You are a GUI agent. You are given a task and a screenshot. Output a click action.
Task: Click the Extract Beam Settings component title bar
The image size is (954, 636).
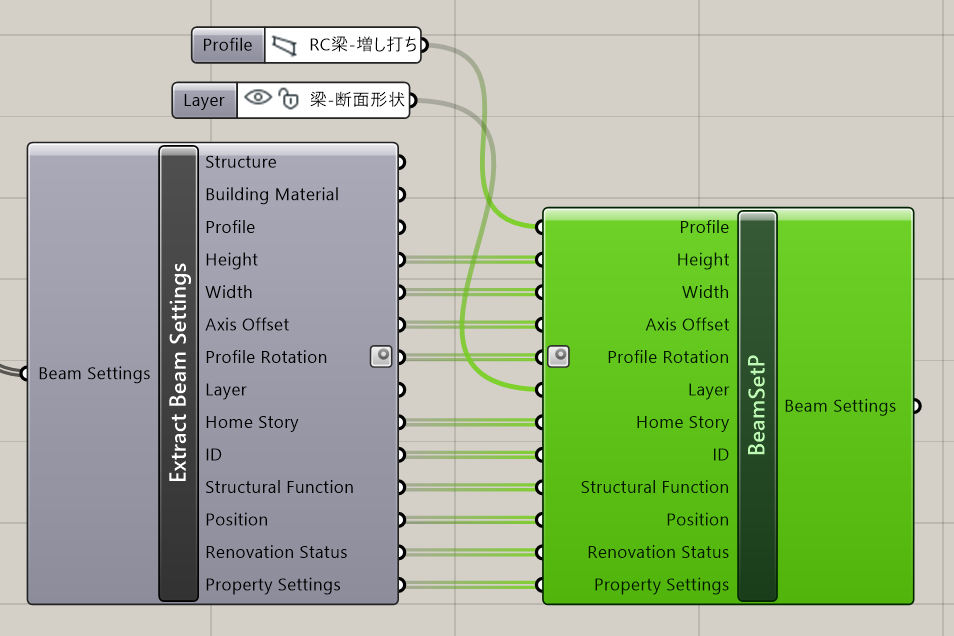(178, 373)
